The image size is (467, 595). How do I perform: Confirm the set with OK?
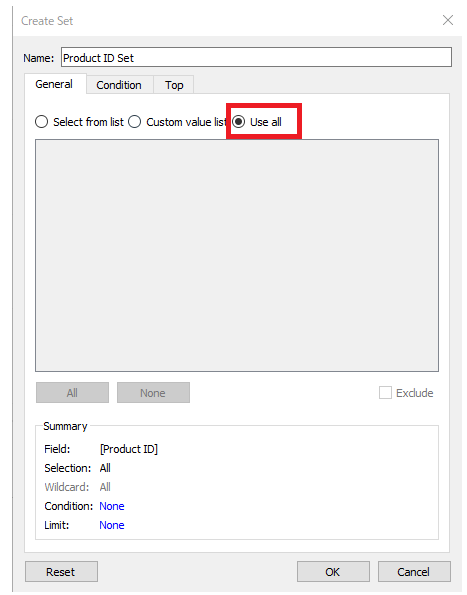(333, 572)
